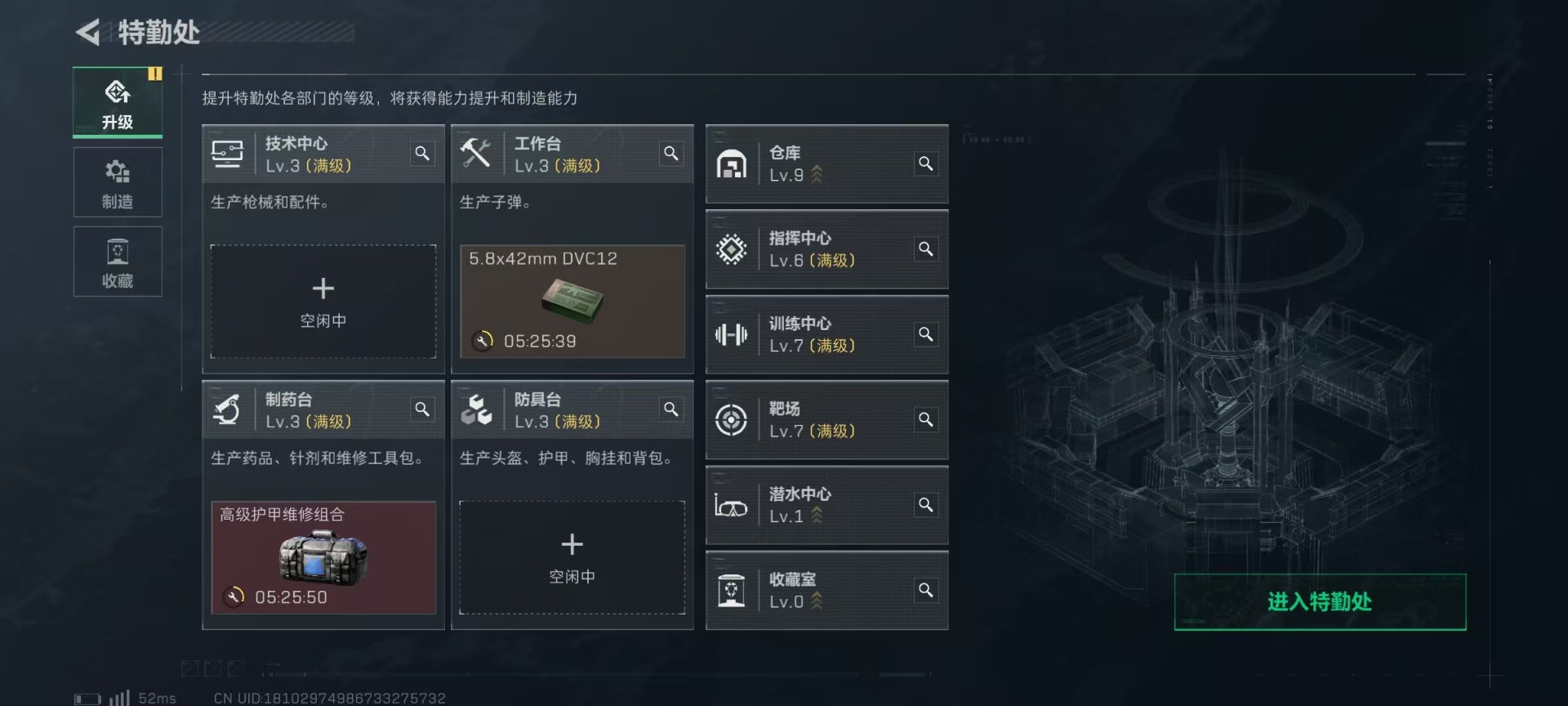The width and height of the screenshot is (1568, 706).
Task: Click the magnifier icon for 靶场
Action: tap(926, 419)
